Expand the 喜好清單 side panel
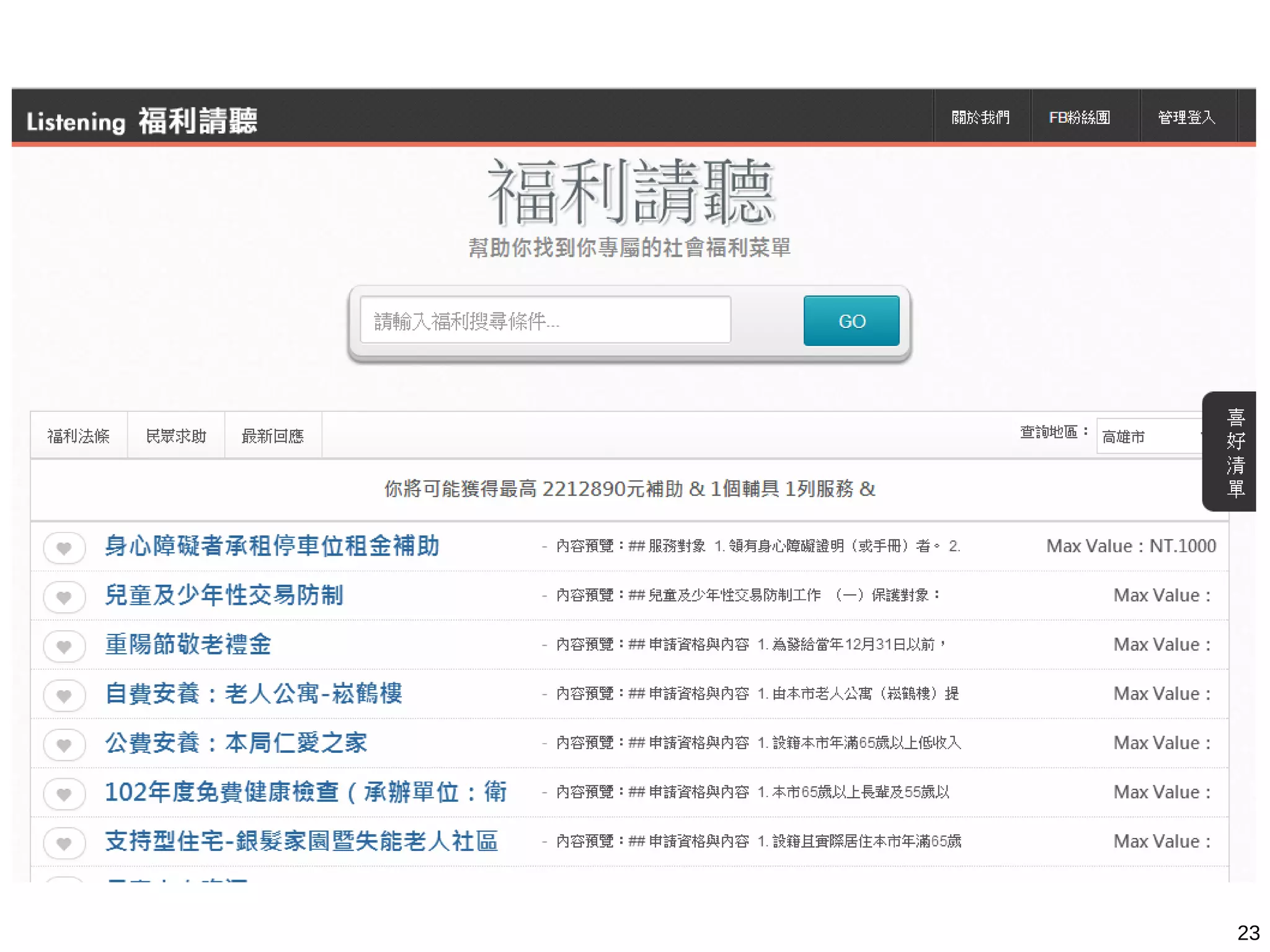 click(x=1234, y=452)
